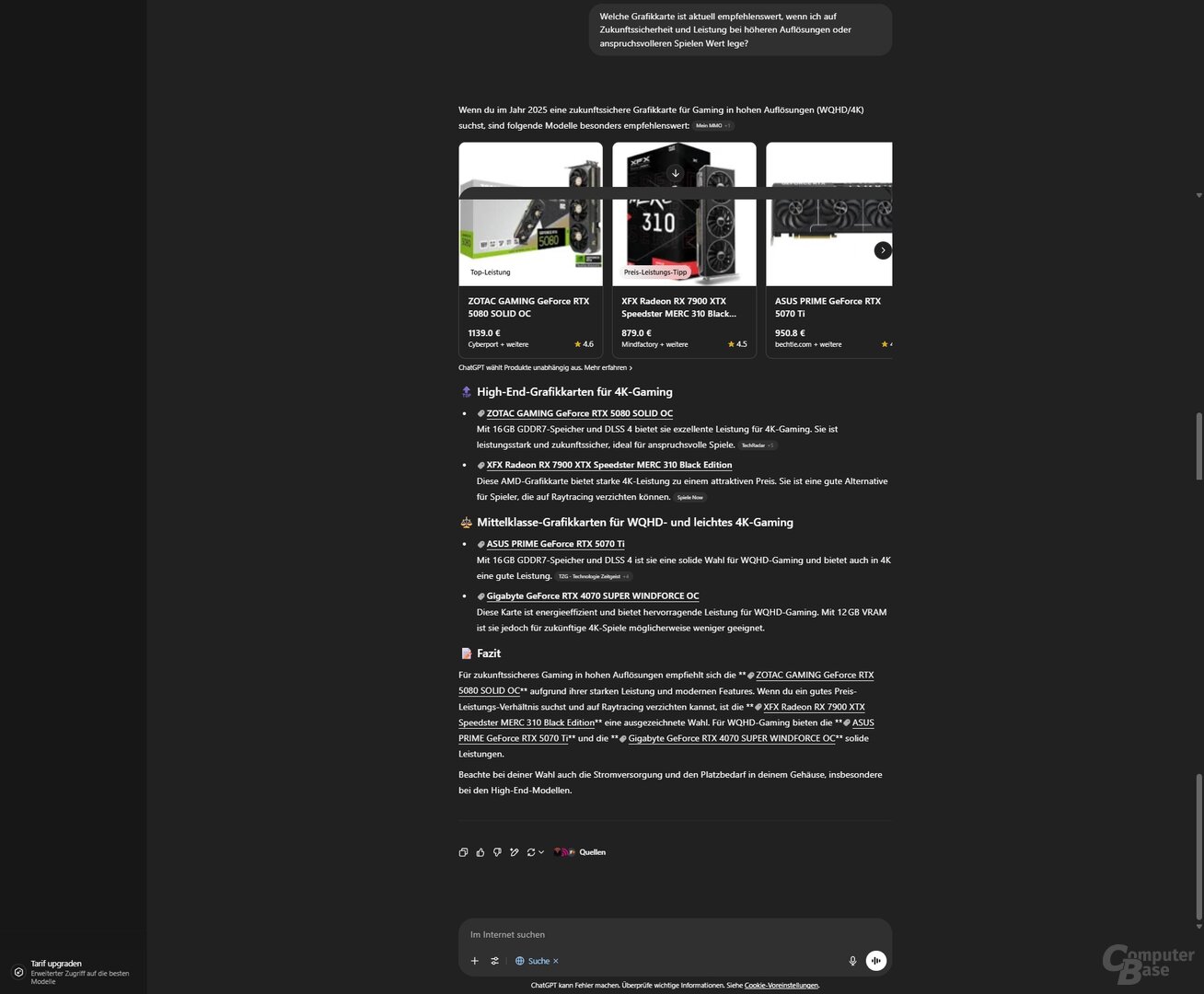Open the 'TZG - Technologie Zeitgeist' source chip
Screen dimensions: 1204x994
(594, 577)
